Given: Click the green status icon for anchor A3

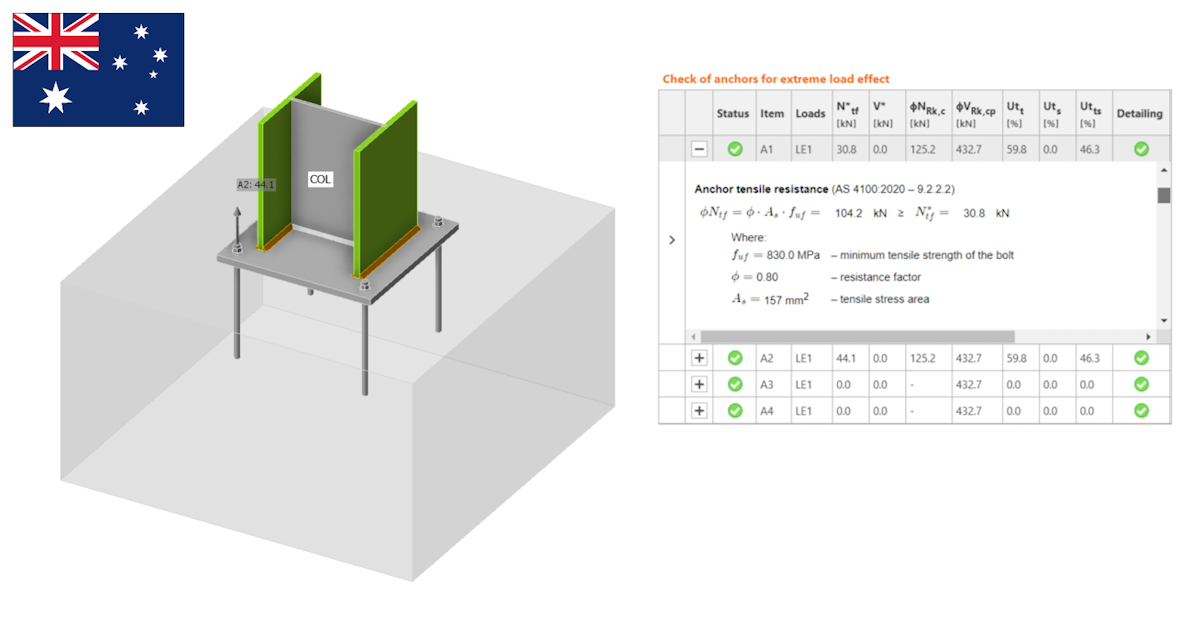Looking at the screenshot, I should click(x=733, y=384).
